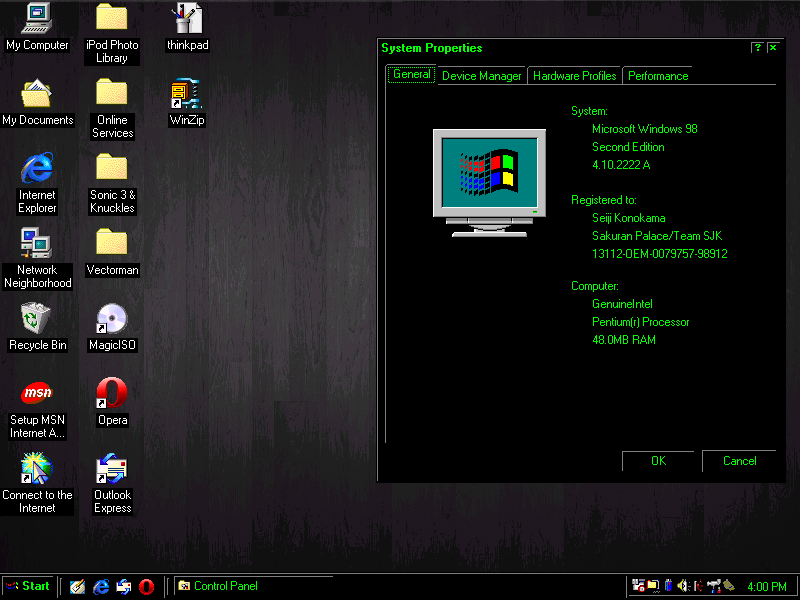Launch the Opera desktop shortcut
Image resolution: width=800 pixels, height=600 pixels.
point(112,394)
